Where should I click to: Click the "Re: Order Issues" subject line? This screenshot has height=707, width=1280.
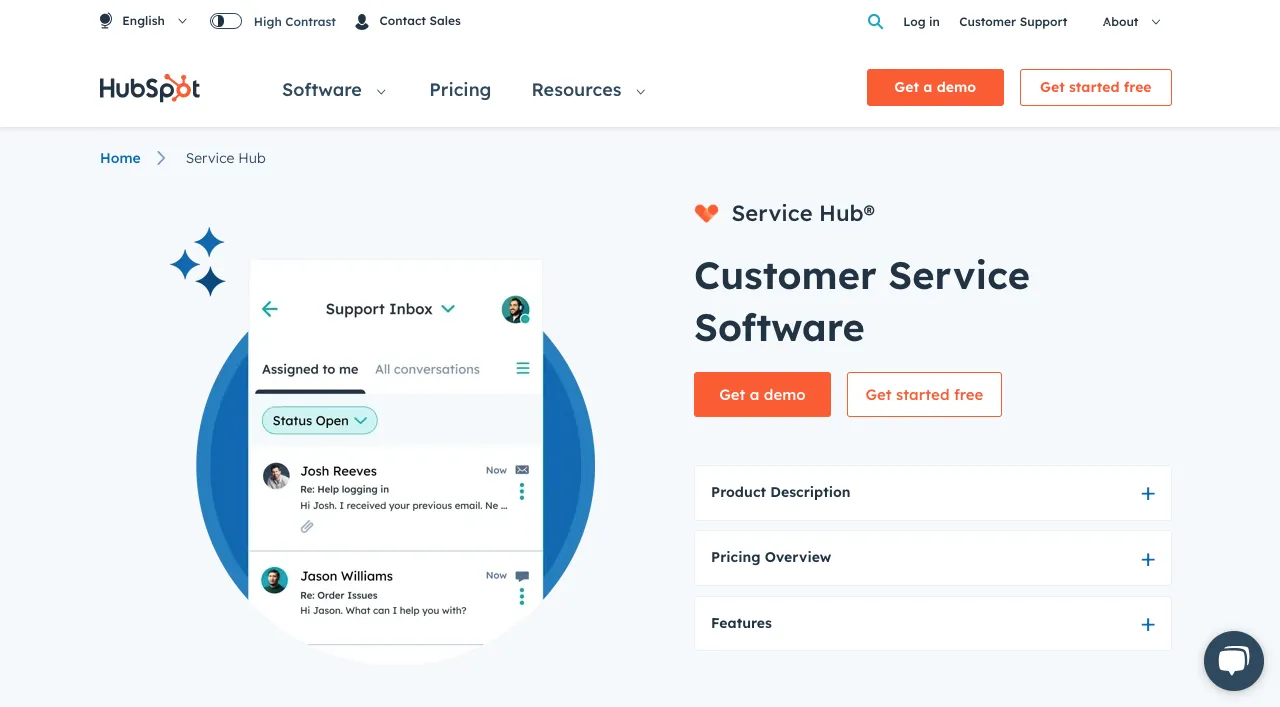(339, 595)
